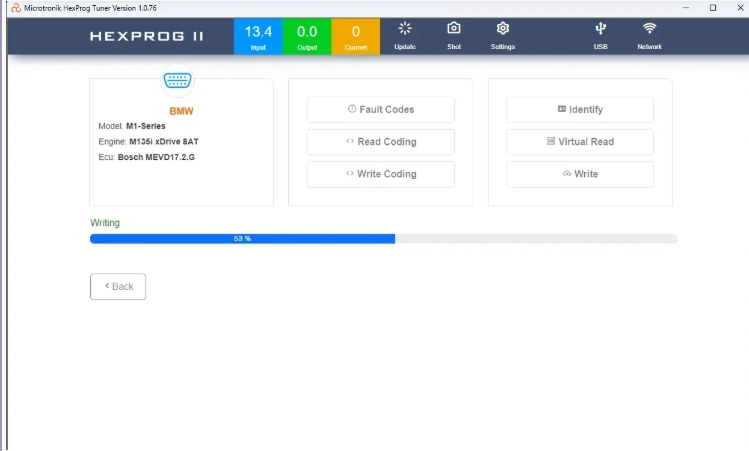Image resolution: width=749 pixels, height=451 pixels.
Task: Click the orange Current tile showing 0
Action: click(x=355, y=37)
